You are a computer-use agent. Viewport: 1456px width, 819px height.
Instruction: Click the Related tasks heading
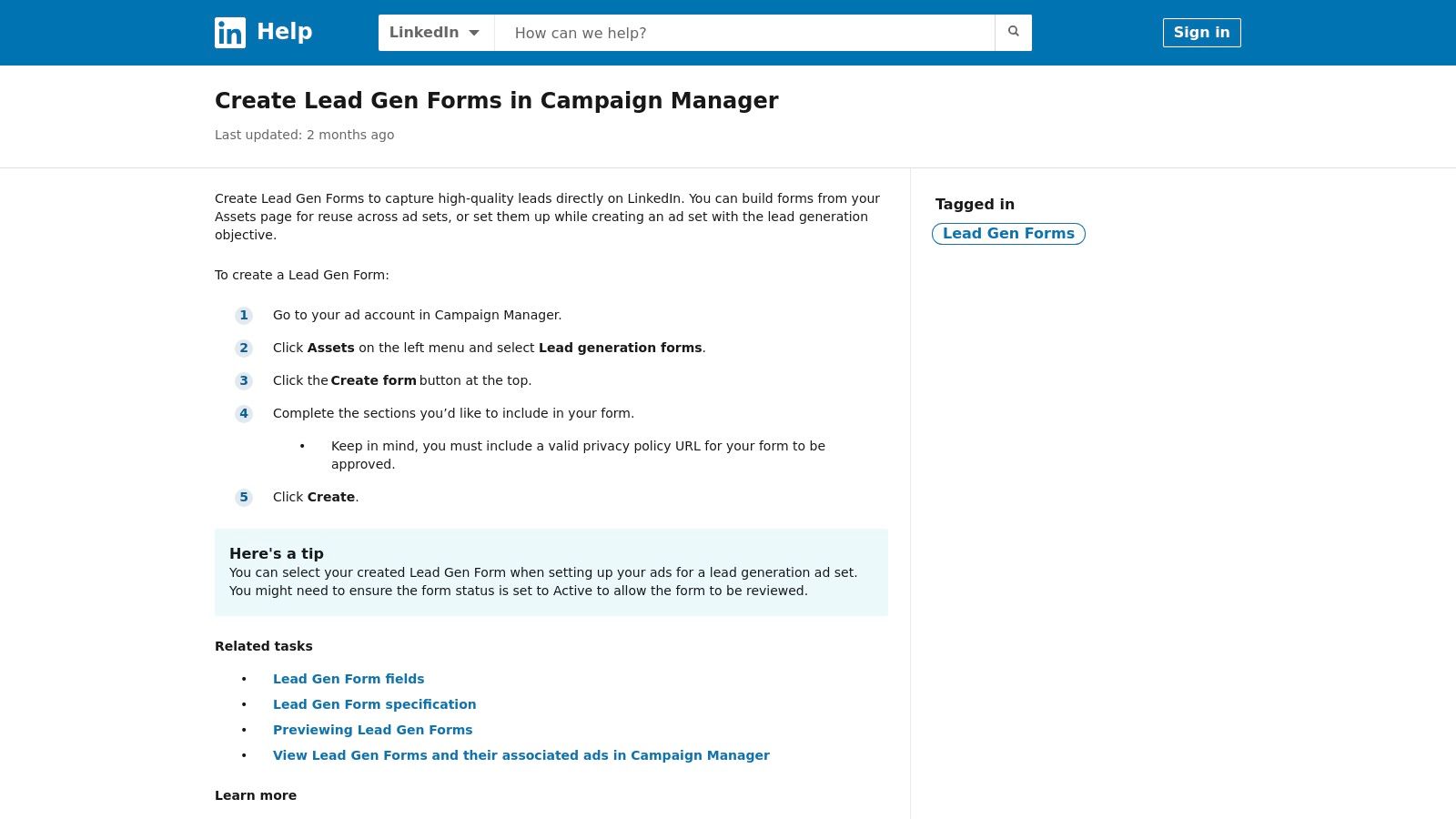(x=263, y=646)
